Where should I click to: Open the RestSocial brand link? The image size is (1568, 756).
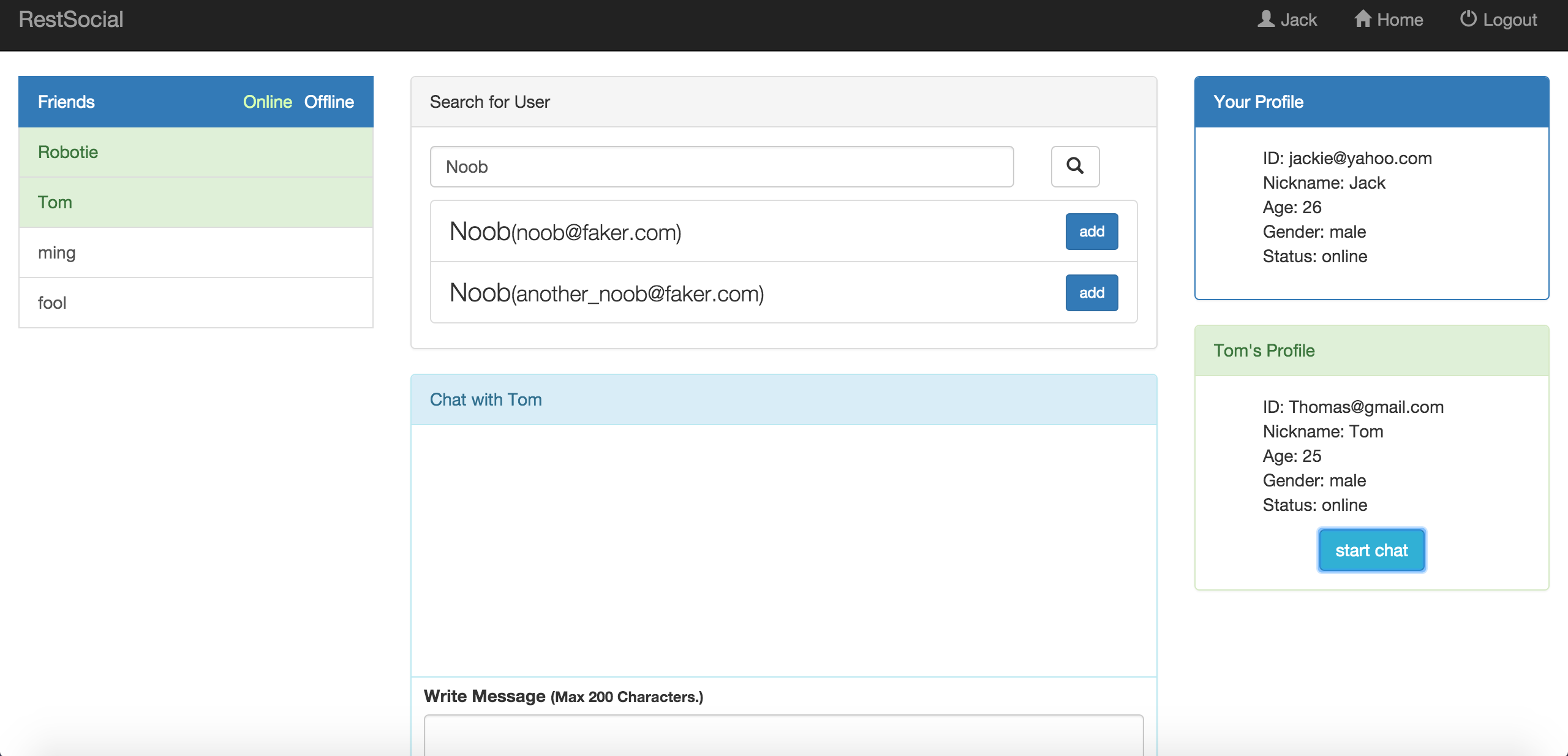(71, 20)
